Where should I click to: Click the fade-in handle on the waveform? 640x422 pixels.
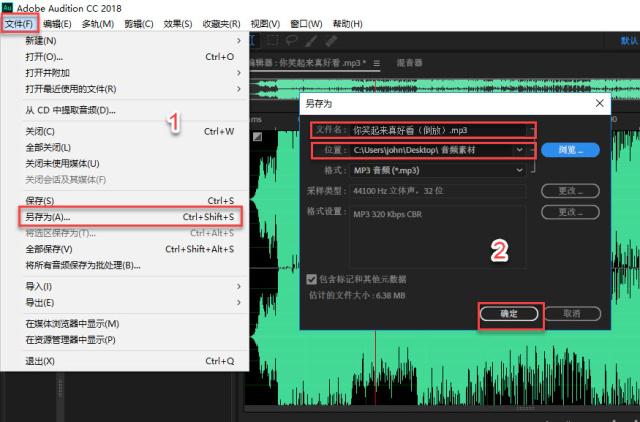coord(257,137)
